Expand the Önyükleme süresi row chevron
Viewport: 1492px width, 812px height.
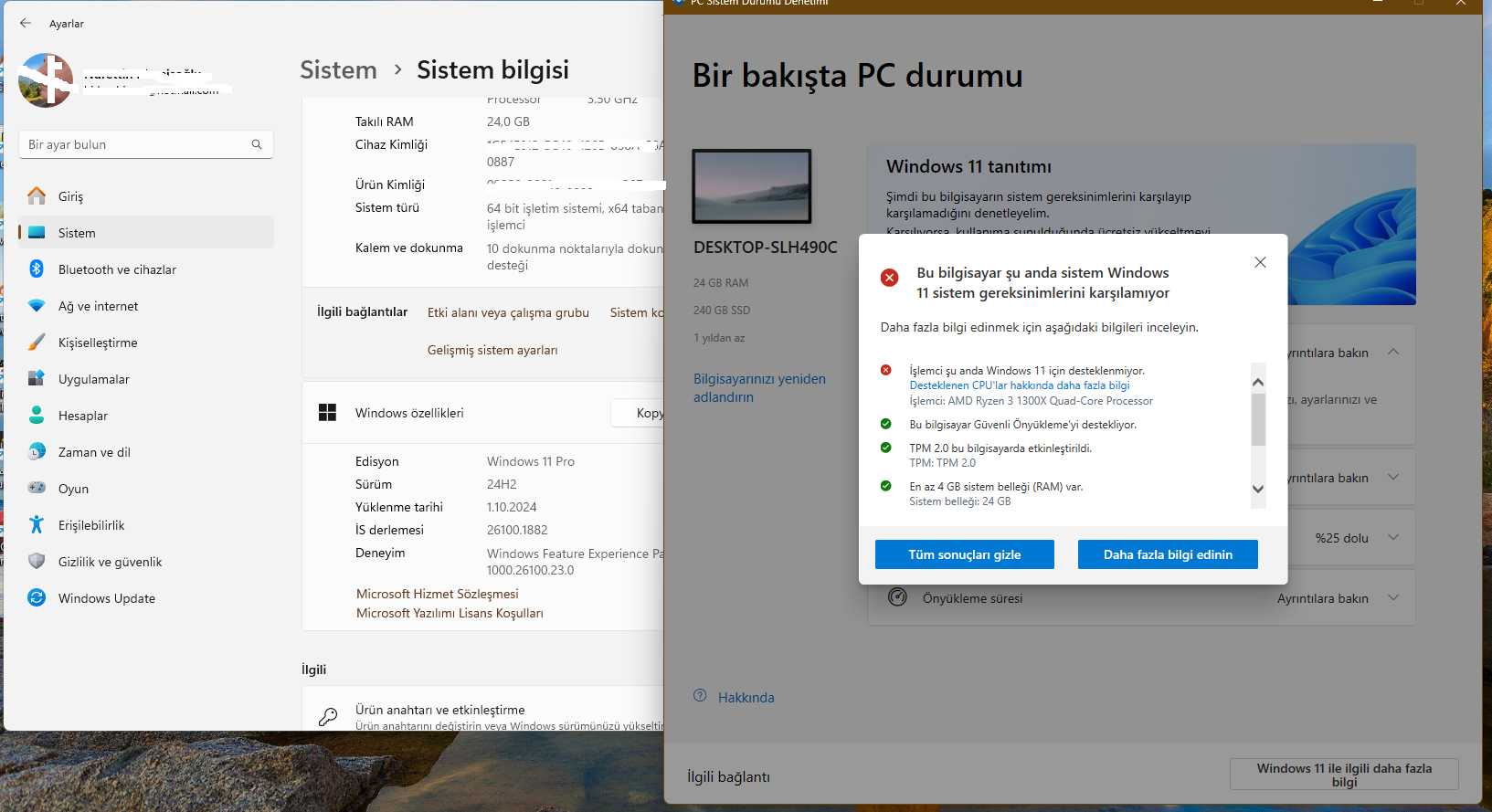(x=1393, y=598)
